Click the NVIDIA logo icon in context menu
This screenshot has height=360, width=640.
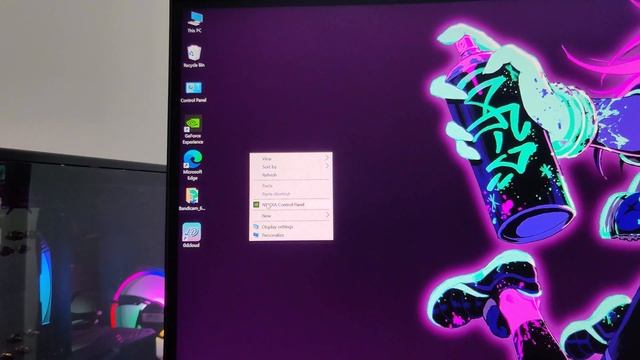point(256,204)
